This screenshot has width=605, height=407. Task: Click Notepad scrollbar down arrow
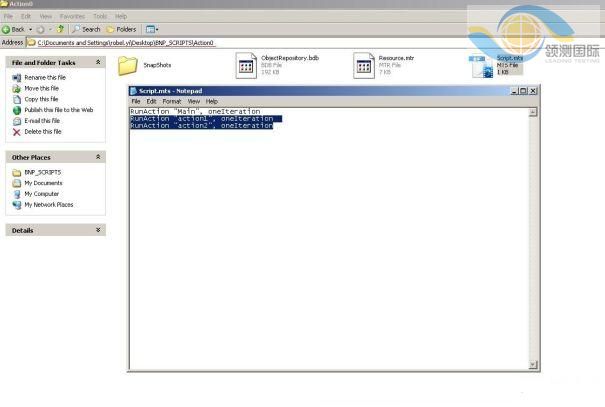click(x=533, y=364)
